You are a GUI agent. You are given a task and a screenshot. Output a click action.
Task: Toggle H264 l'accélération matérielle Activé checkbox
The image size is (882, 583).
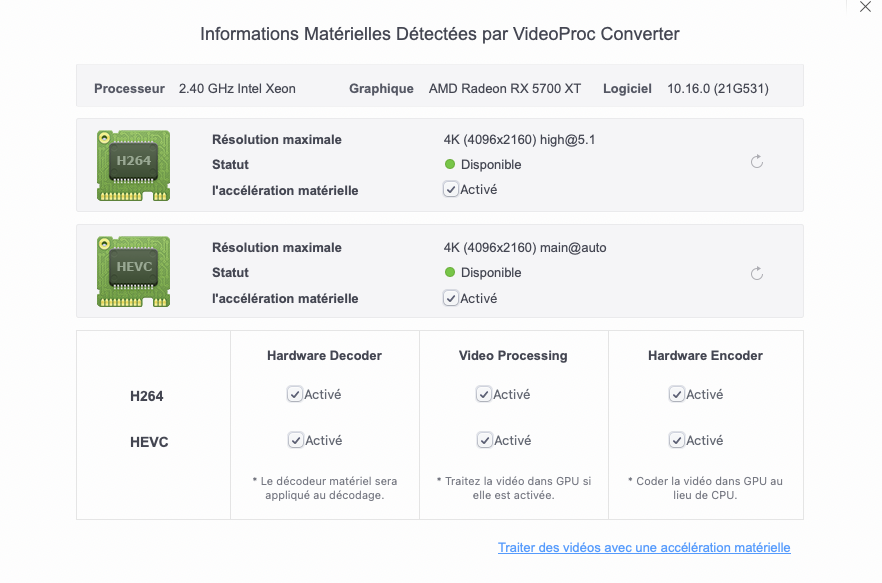451,190
